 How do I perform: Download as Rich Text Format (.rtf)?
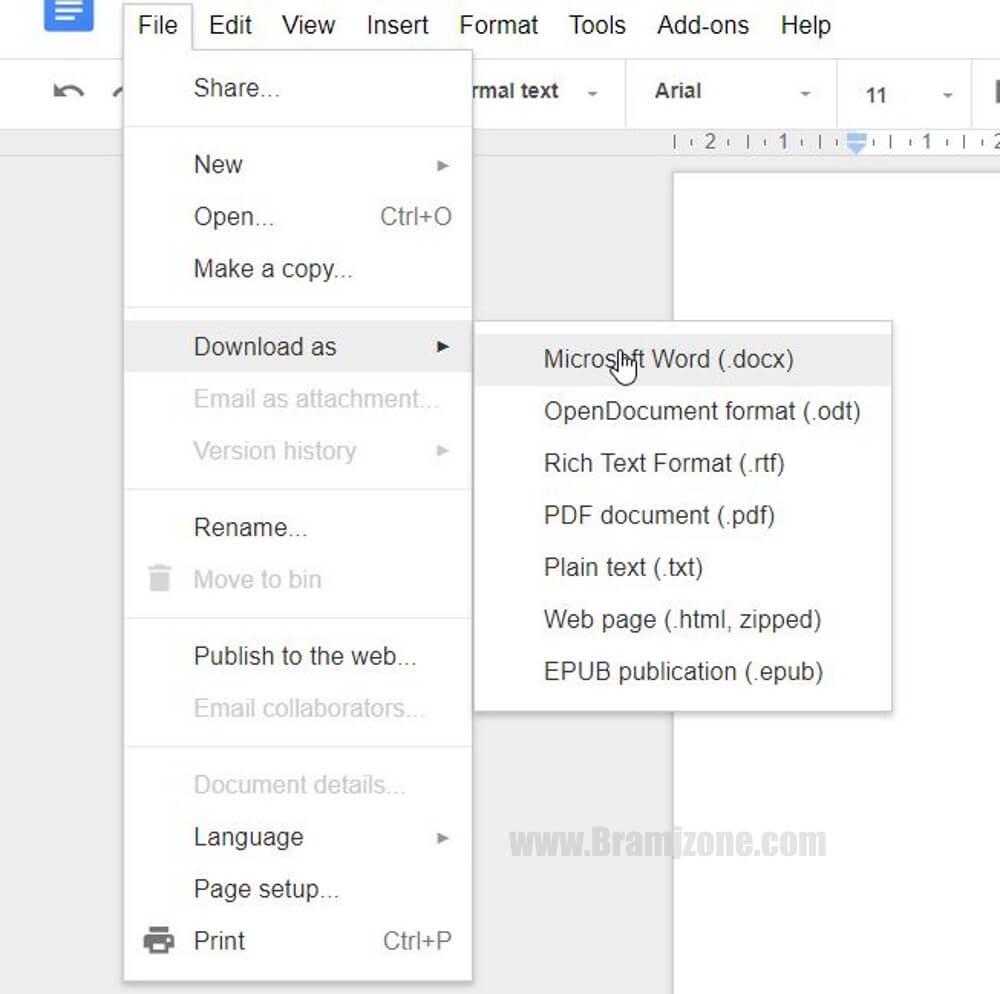682,464
